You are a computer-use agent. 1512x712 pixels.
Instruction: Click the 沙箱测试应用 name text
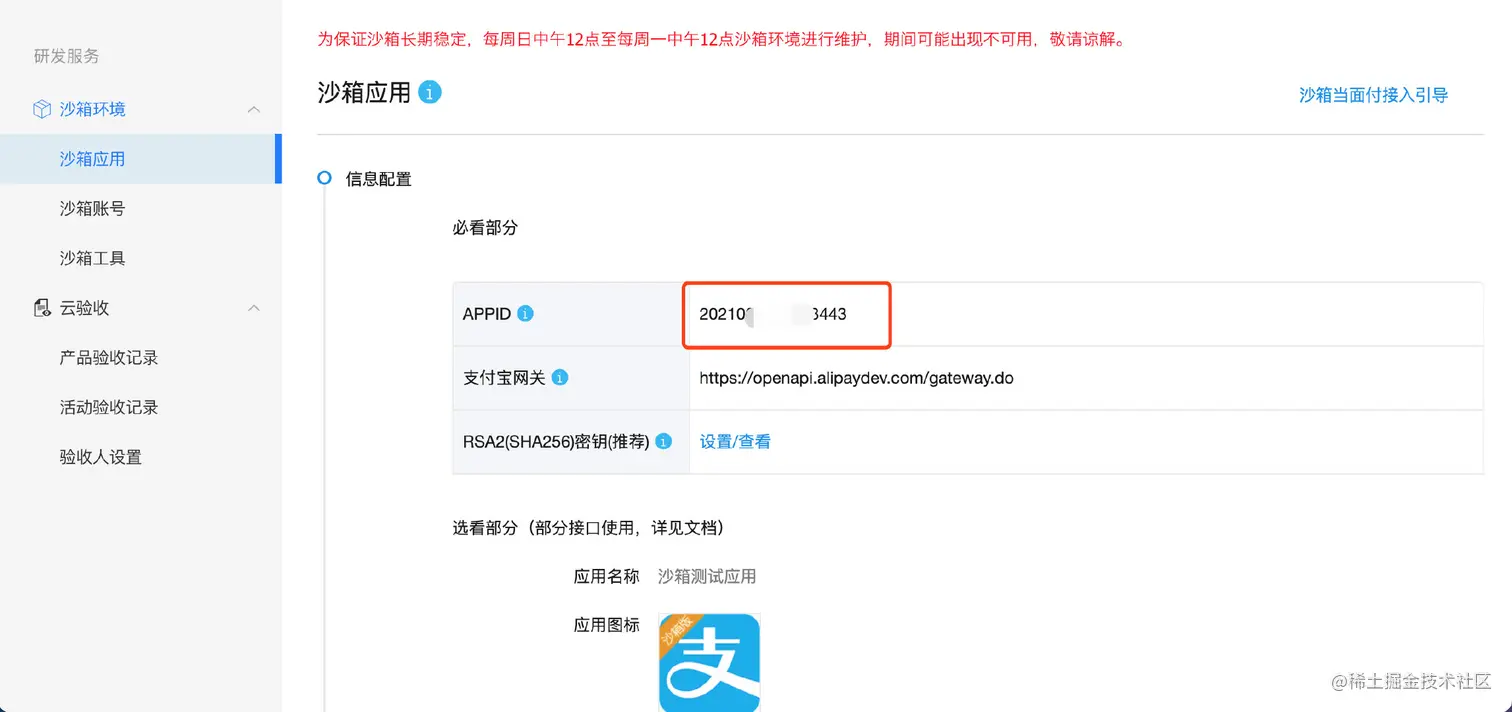pos(707,576)
